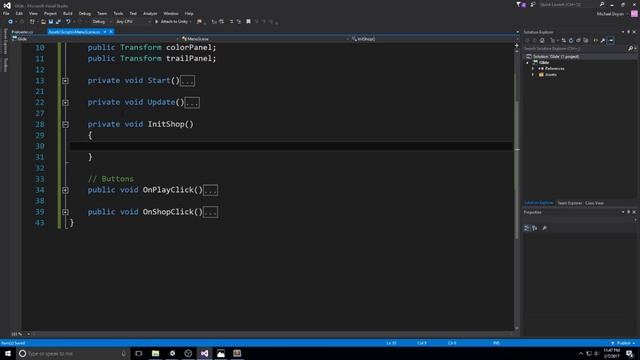This screenshot has width=640, height=360.
Task: Click the Task View taskbar icon
Action: pos(139,353)
